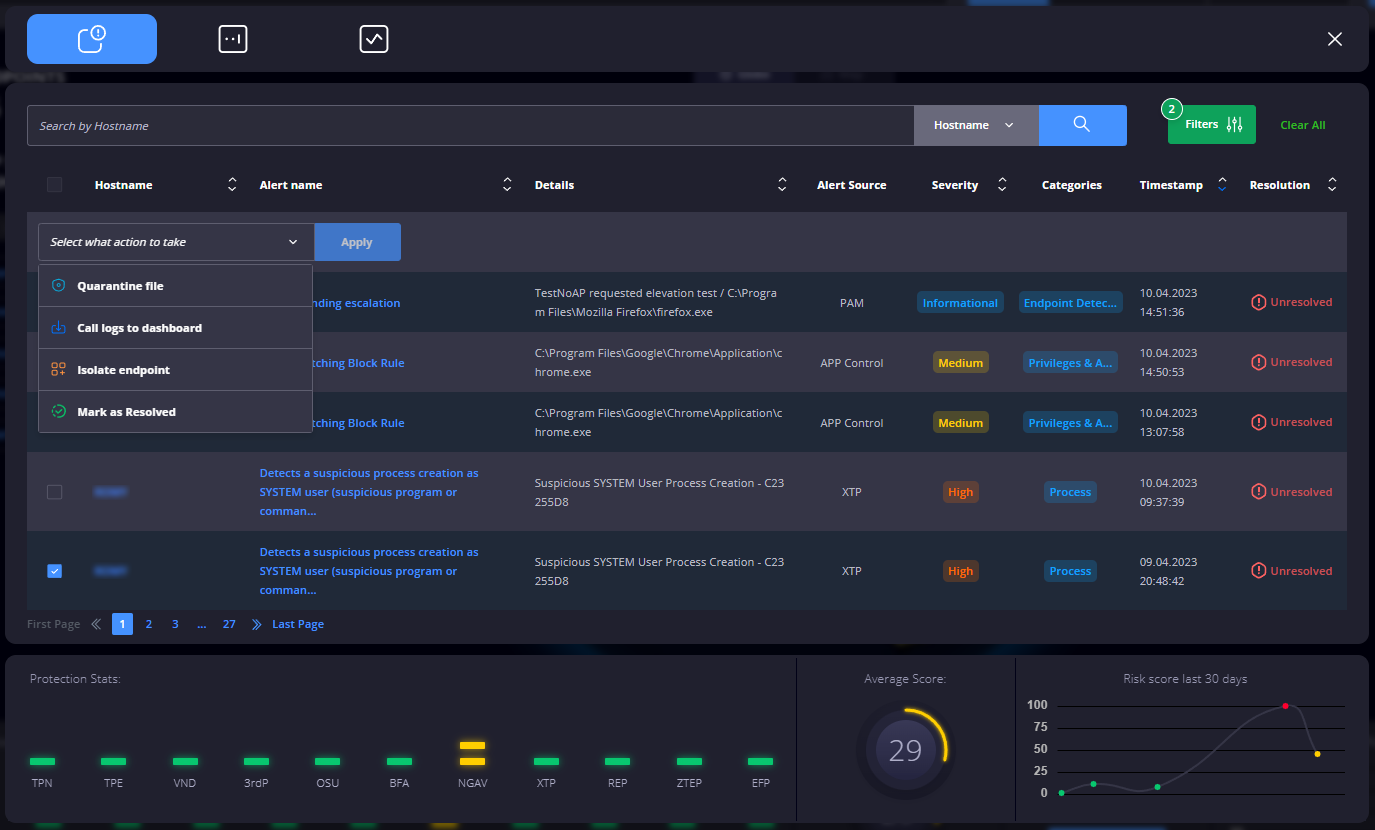Click Clear All filters link

click(1303, 125)
